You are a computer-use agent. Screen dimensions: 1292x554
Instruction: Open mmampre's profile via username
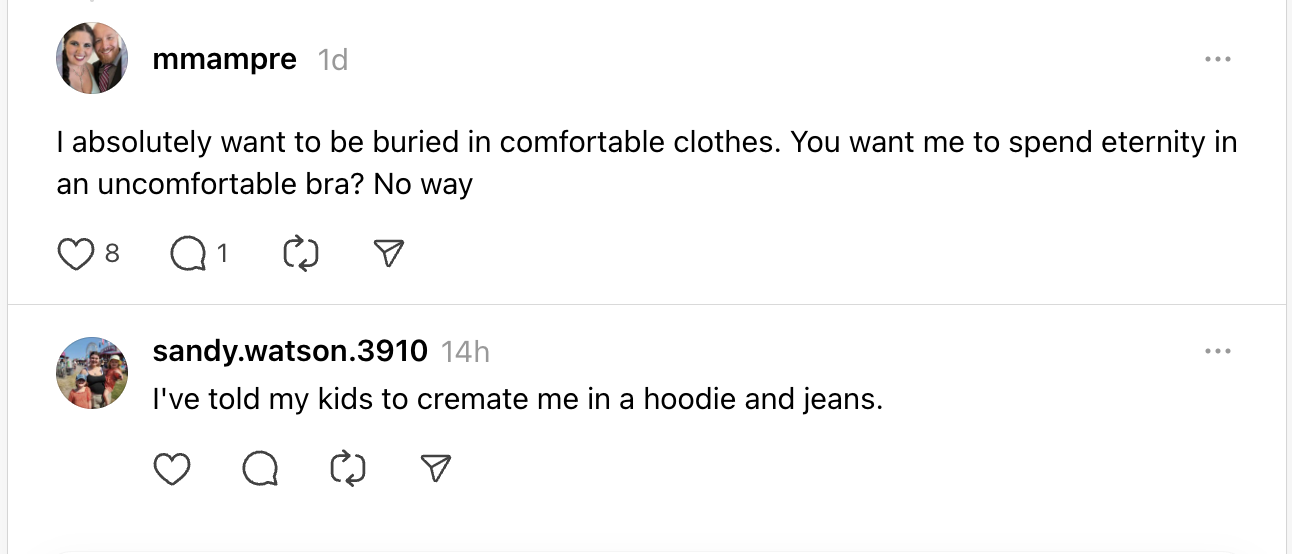(x=225, y=59)
